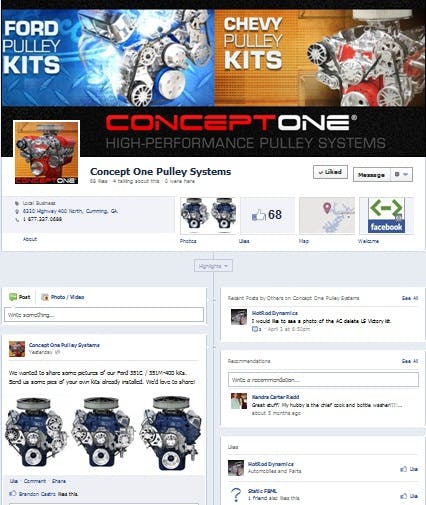Click the Comment link under the engine photos post

[35, 481]
